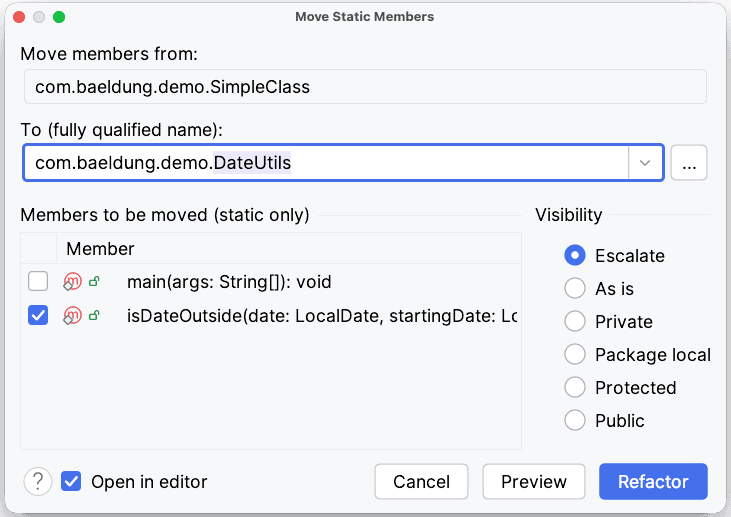Click the green visibility lock icon for main
Viewport: 731px width, 517px height.
95,282
